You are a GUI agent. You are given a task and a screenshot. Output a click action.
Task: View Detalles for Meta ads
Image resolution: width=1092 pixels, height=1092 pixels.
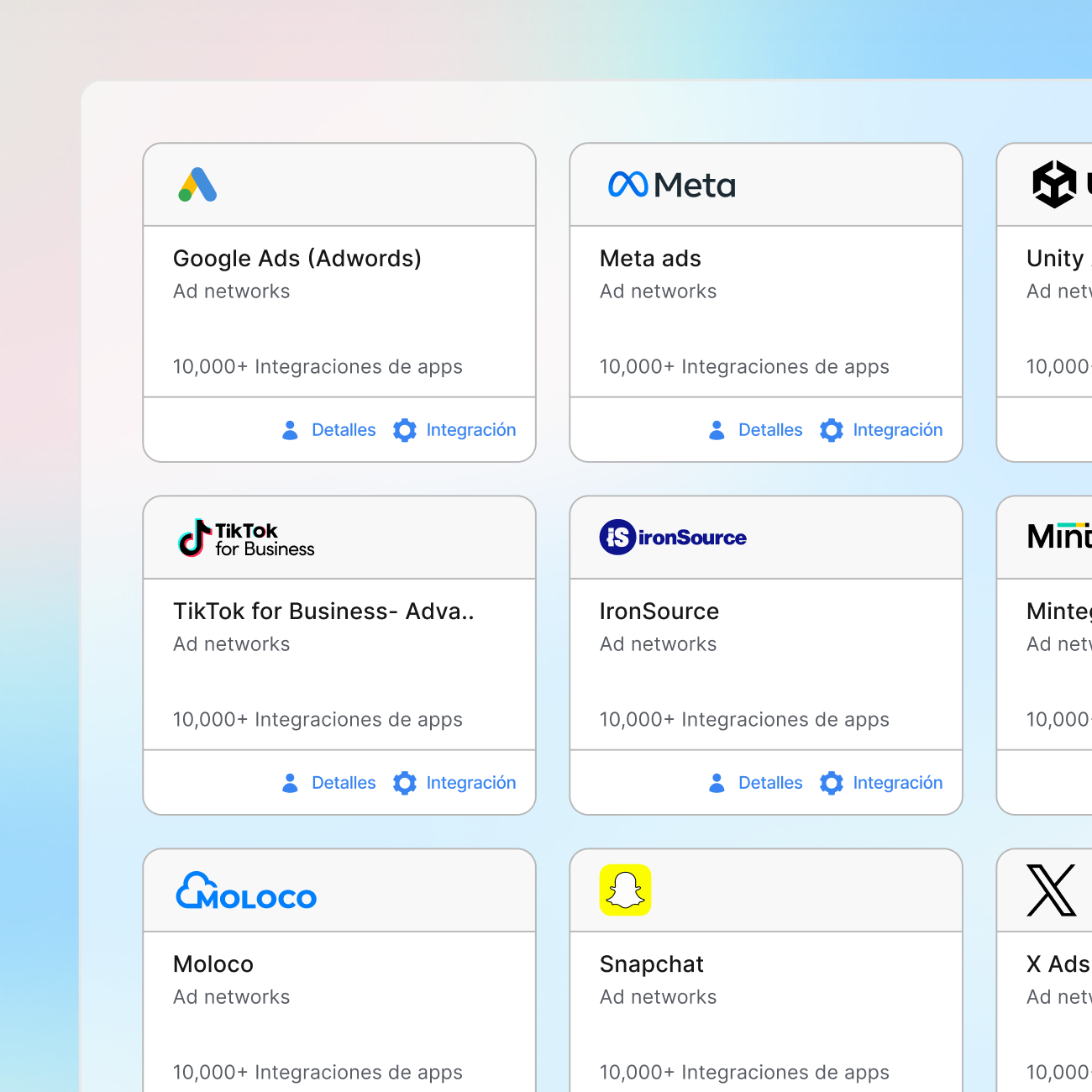(770, 430)
